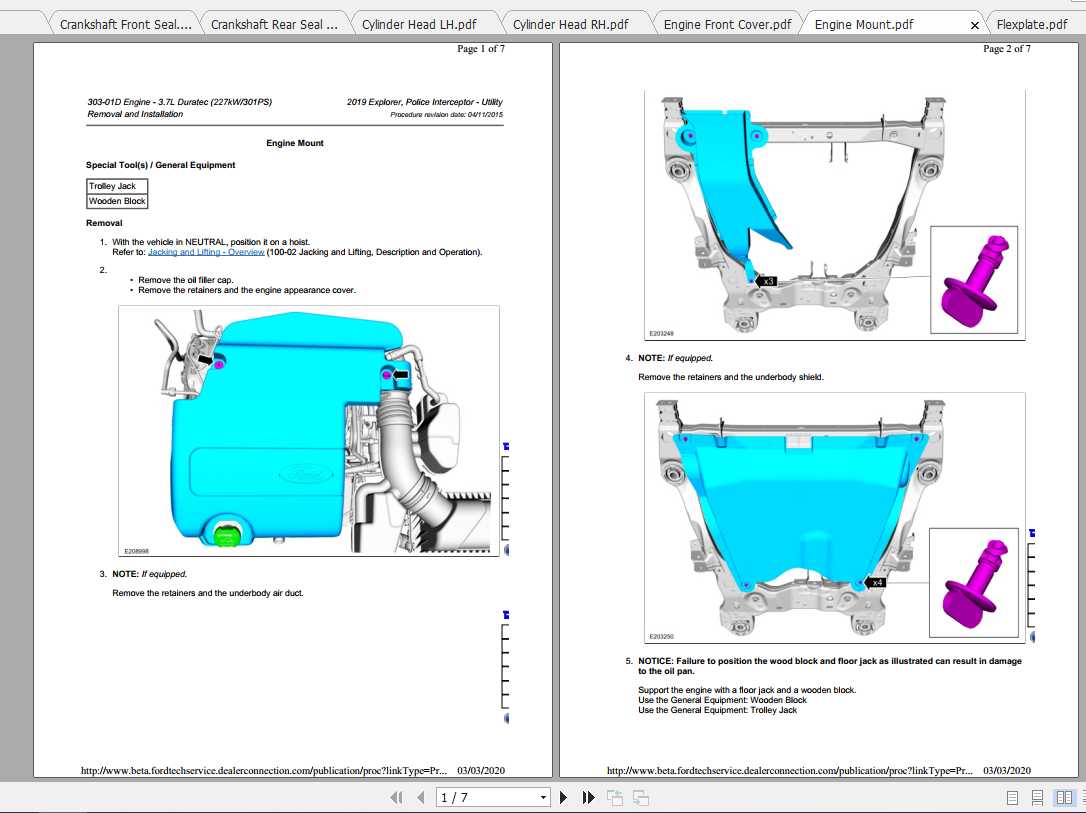Screen dimensions: 1086x813
Task: Go to the previous page
Action: tap(420, 797)
